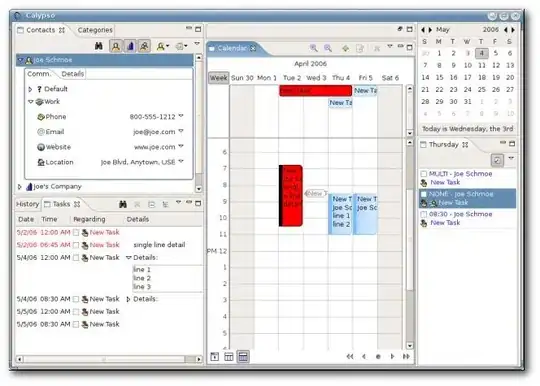
Task: Open the History tab
Action: pos(28,204)
